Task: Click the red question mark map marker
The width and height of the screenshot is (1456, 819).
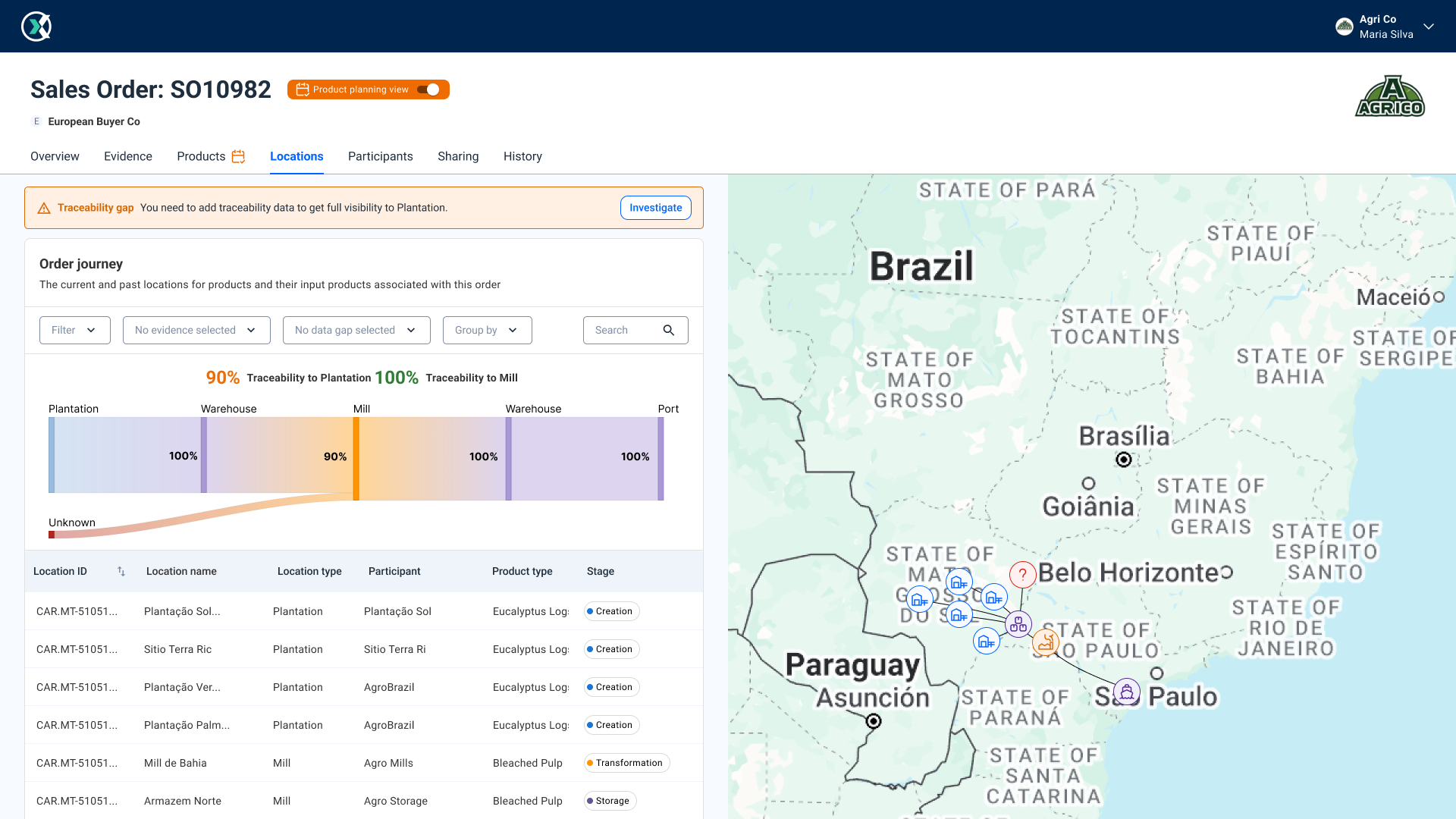Action: point(1022,574)
